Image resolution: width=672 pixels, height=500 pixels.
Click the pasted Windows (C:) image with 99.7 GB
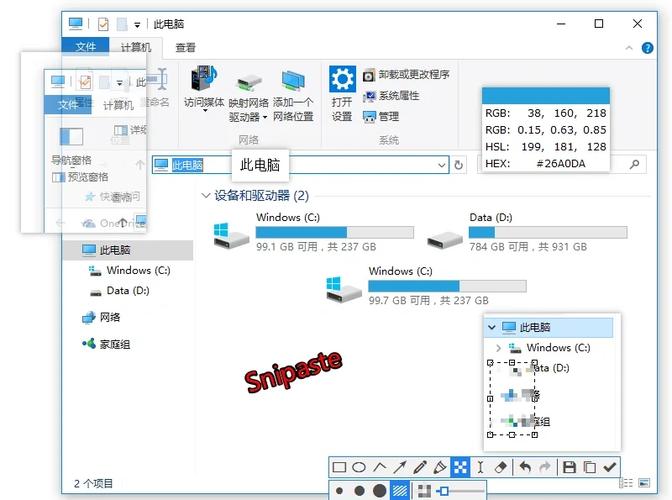point(426,286)
